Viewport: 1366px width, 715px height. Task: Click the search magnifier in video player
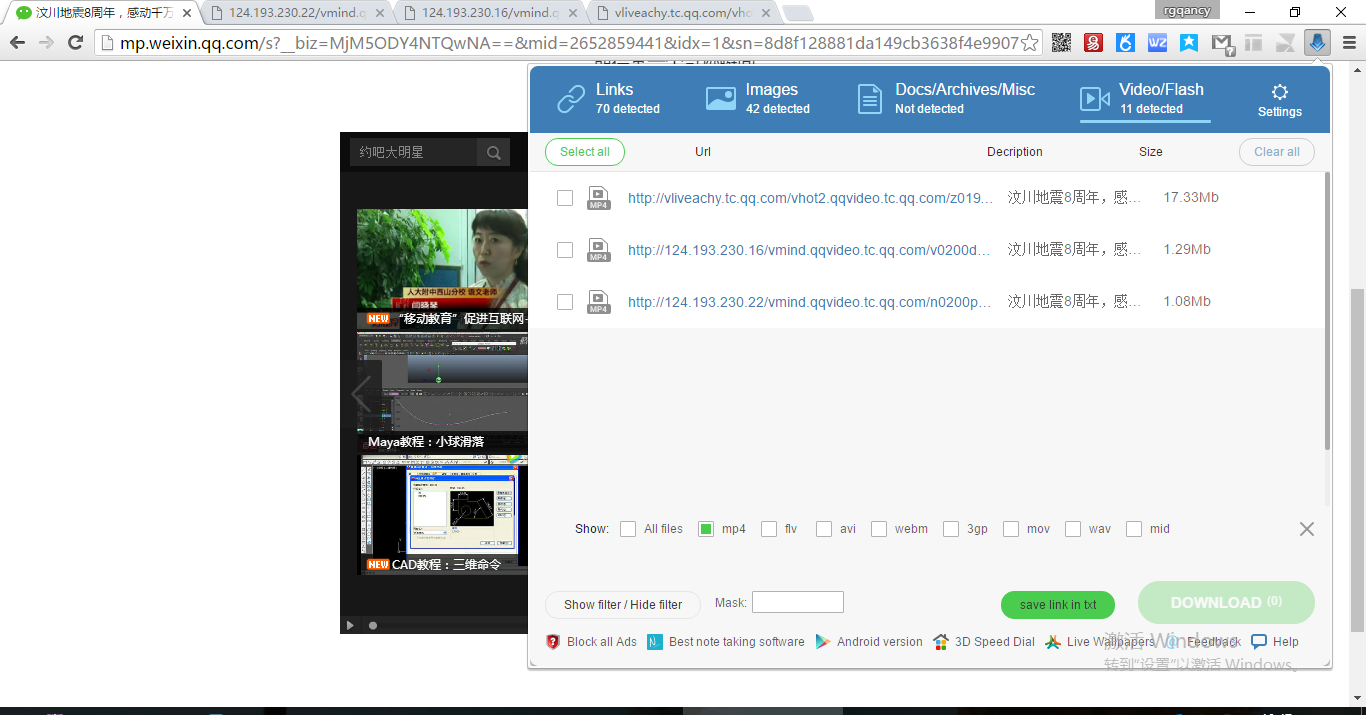493,153
